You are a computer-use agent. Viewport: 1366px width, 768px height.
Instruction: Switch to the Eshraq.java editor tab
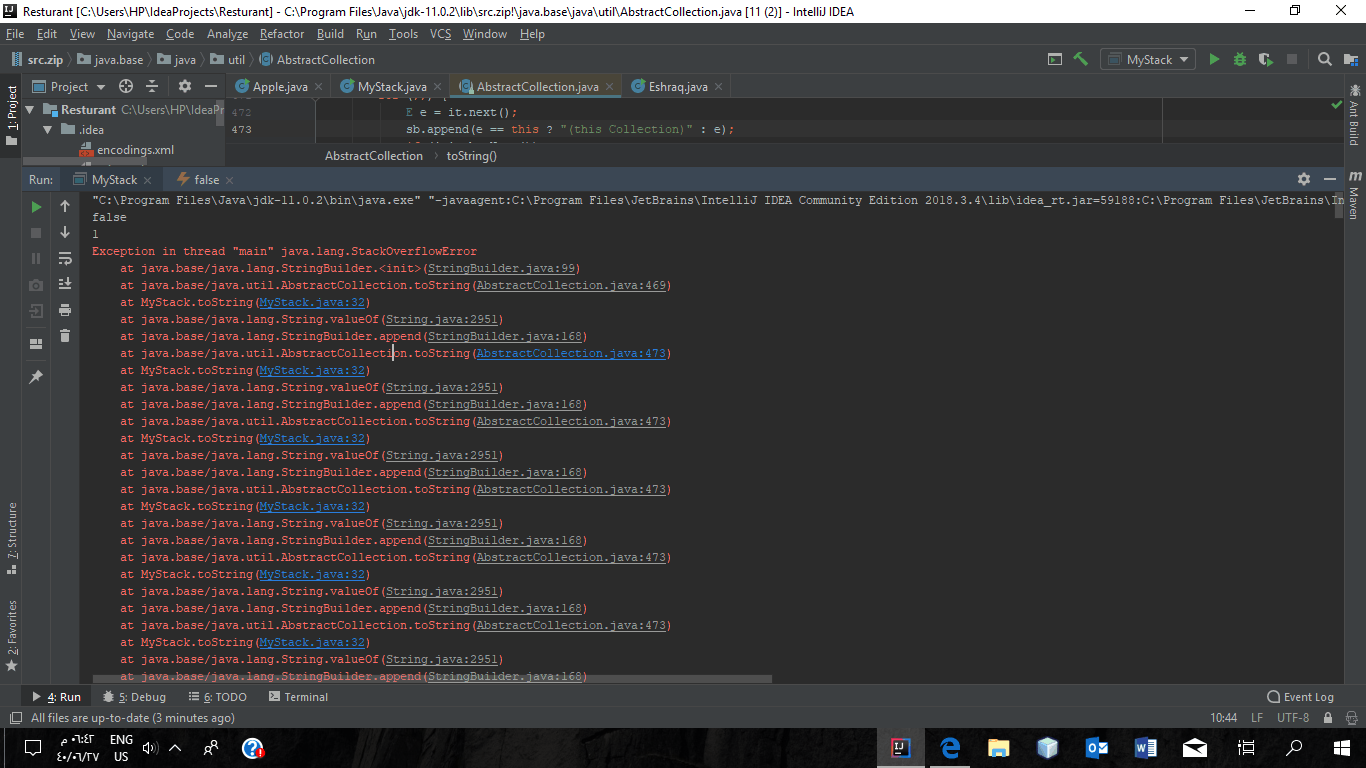pyautogui.click(x=676, y=87)
